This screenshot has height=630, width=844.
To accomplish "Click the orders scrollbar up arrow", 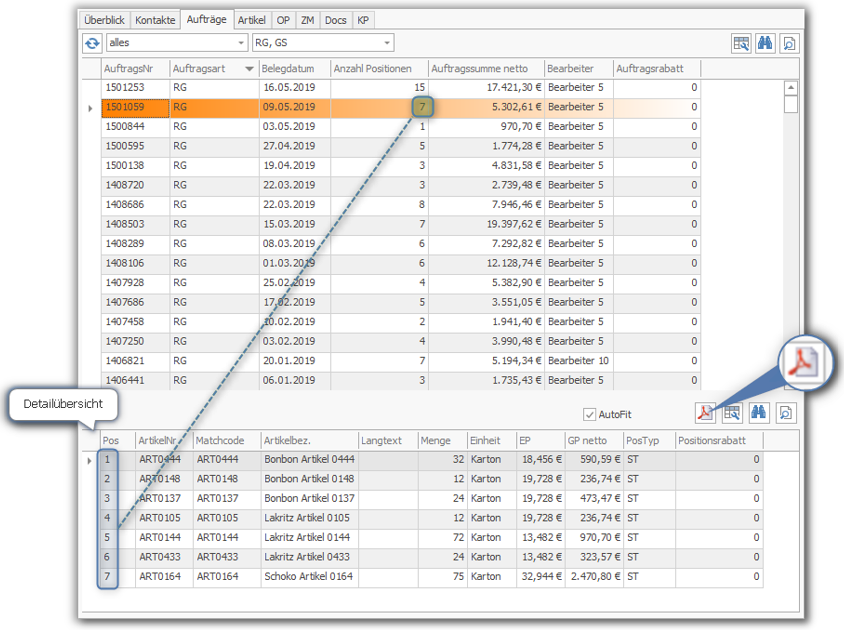I will pos(790,88).
